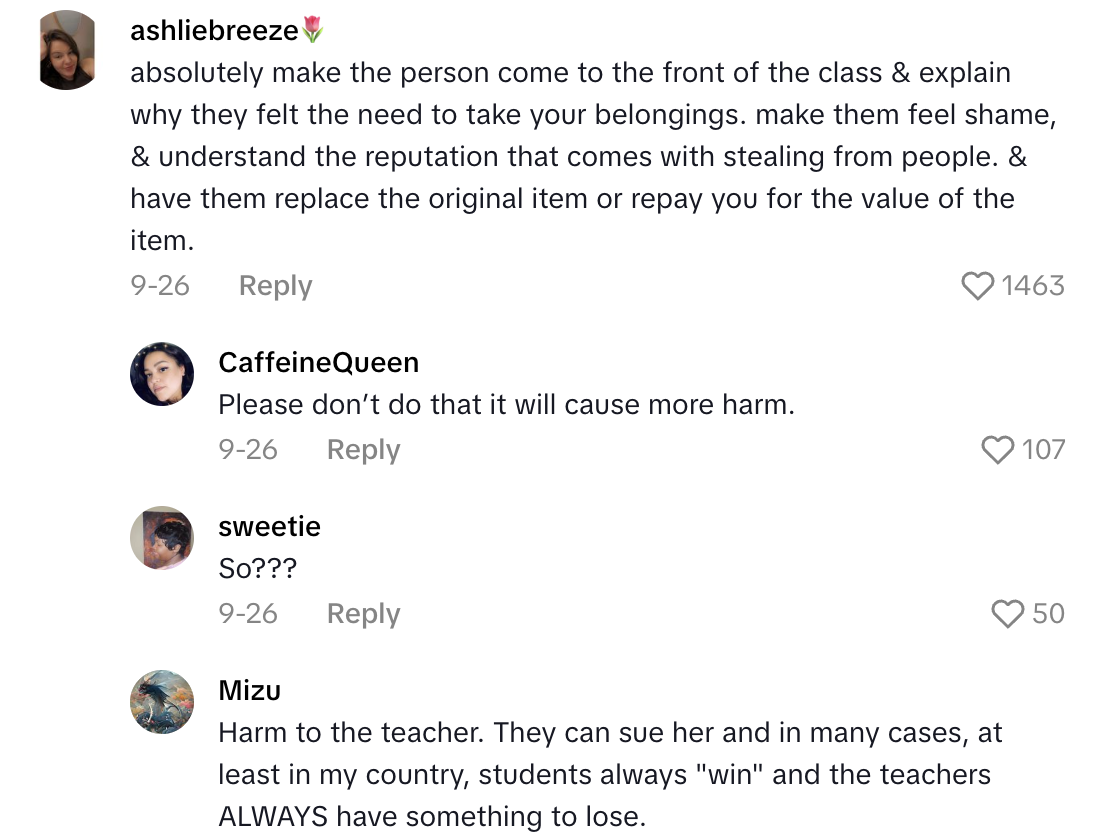Select the like count 107
Image resolution: width=1110 pixels, height=840 pixels.
[1046, 450]
